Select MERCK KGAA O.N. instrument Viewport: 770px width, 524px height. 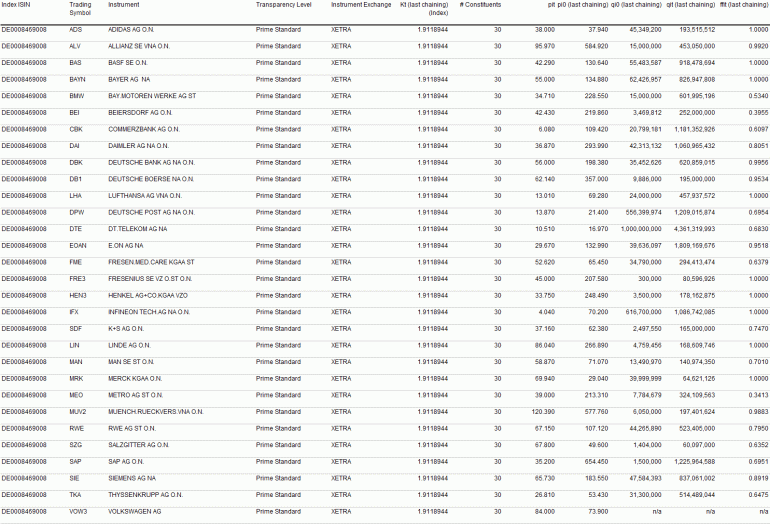click(135, 379)
